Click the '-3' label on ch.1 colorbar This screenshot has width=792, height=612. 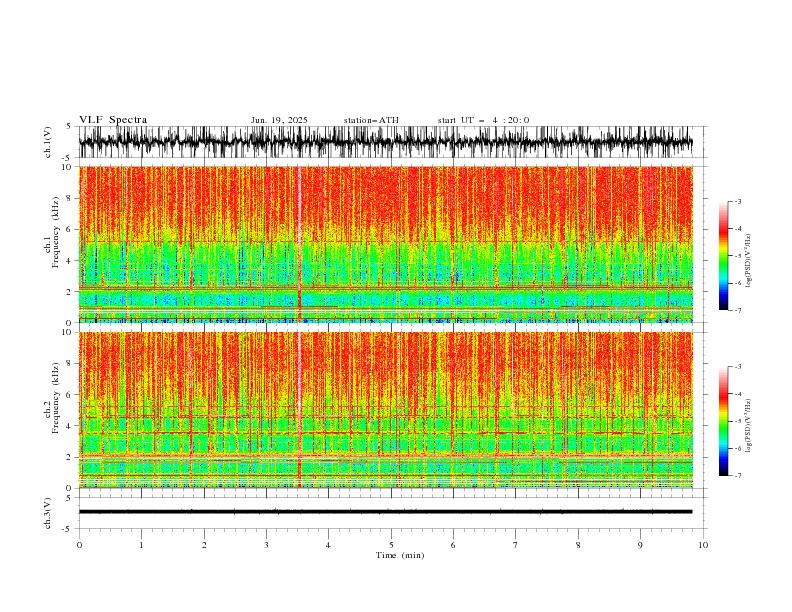pyautogui.click(x=737, y=201)
